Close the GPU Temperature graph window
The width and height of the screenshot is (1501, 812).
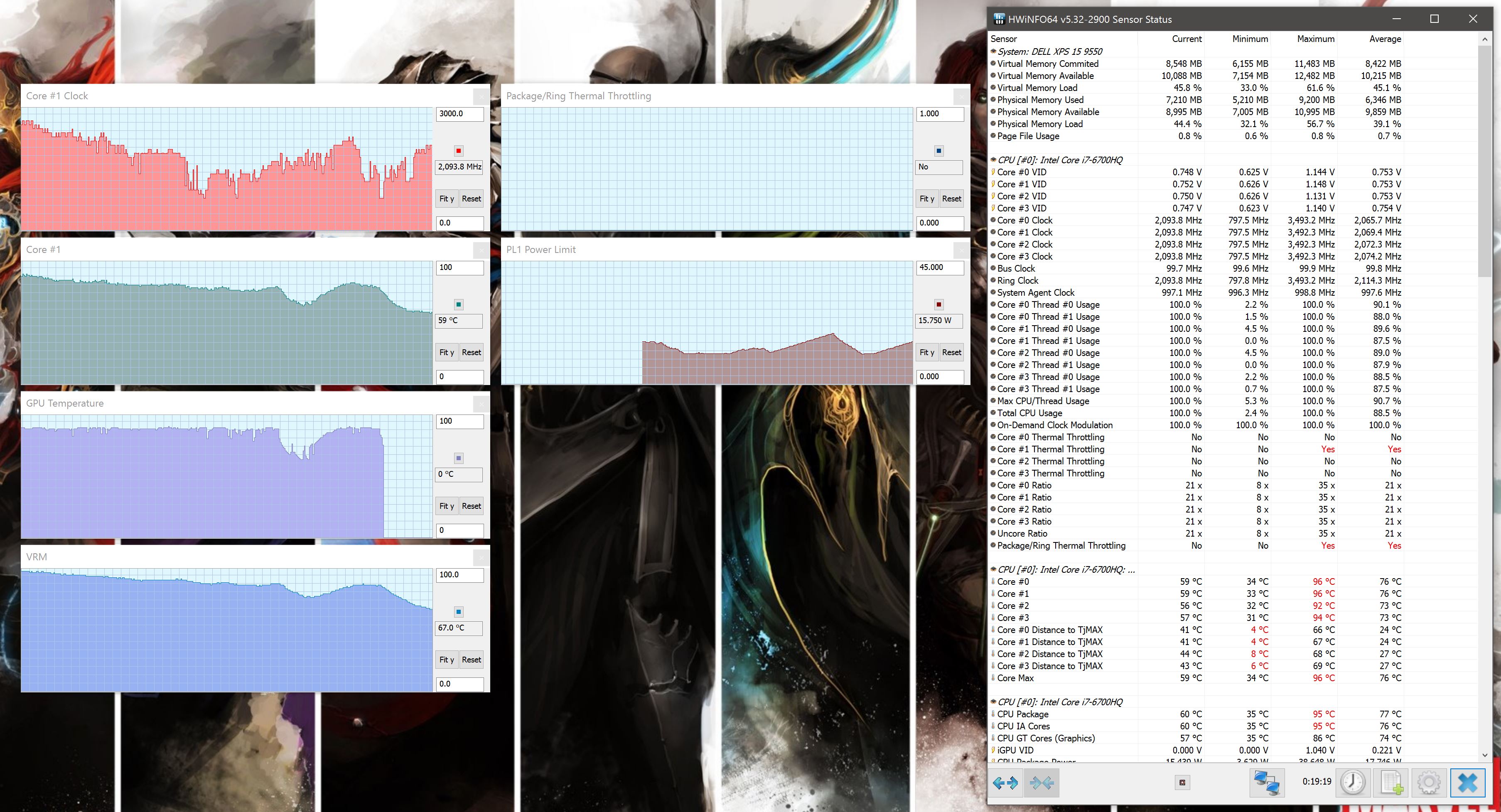(x=481, y=404)
